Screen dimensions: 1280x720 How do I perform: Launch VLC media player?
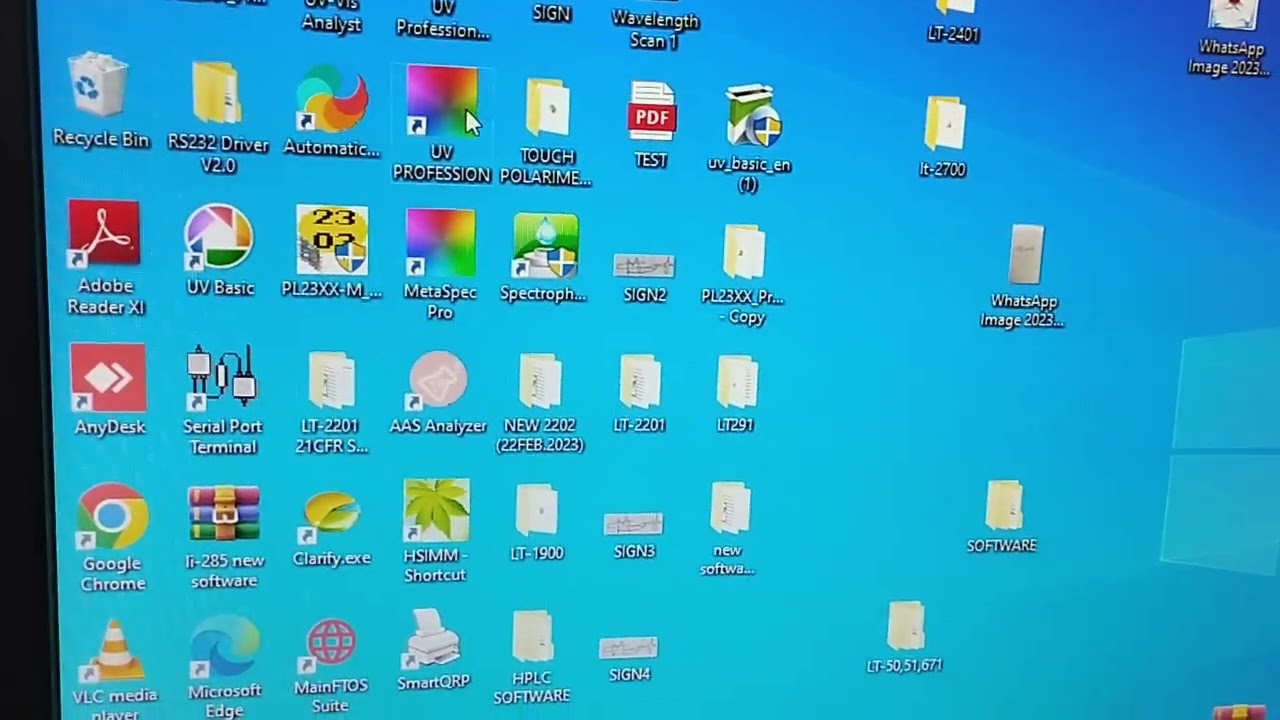[114, 651]
